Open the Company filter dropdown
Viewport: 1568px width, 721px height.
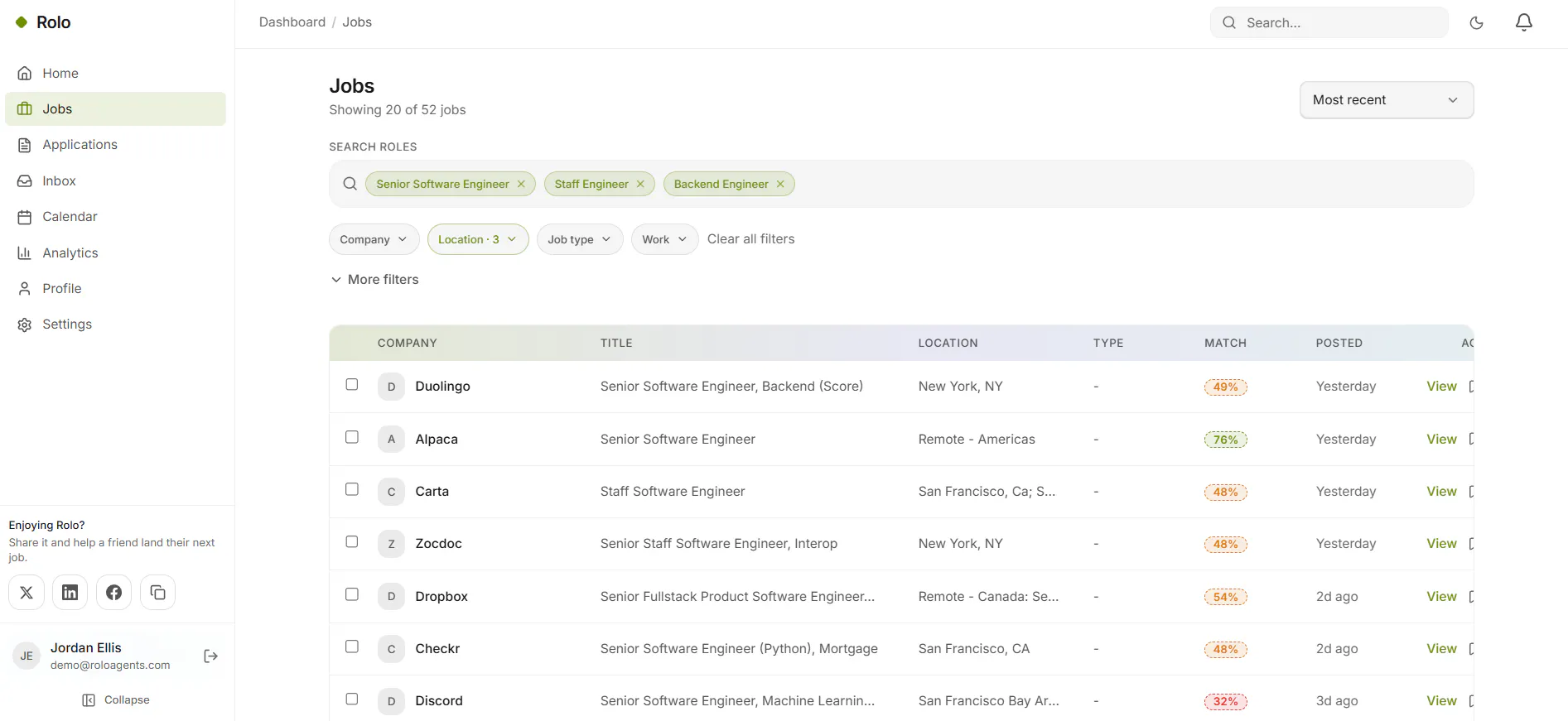click(x=374, y=239)
